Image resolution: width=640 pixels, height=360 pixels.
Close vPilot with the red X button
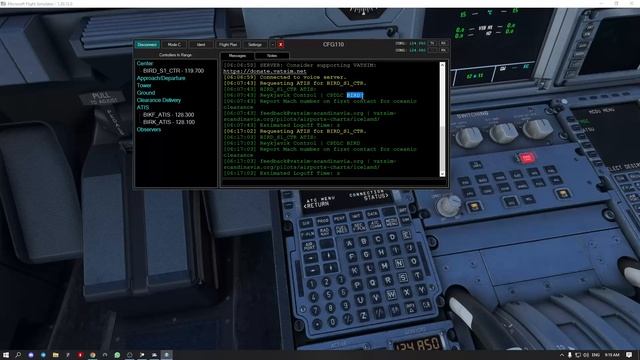(281, 44)
